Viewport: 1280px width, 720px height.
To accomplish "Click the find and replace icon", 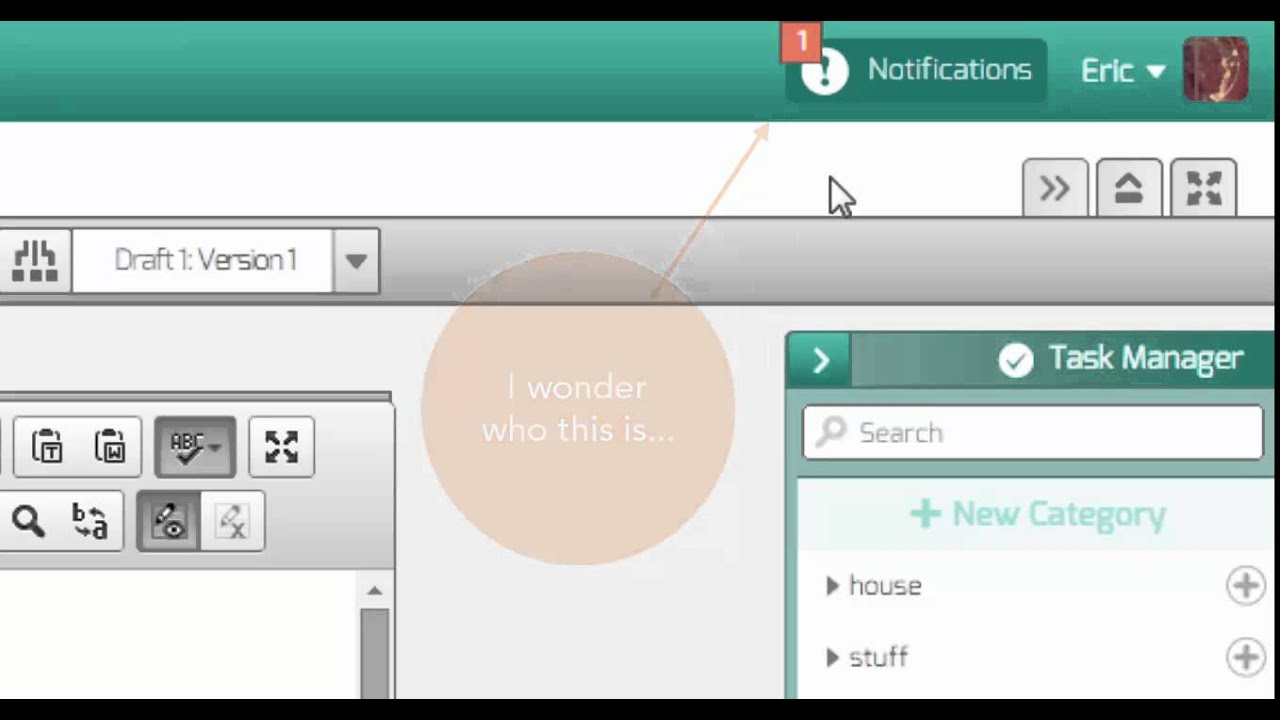I will [90, 521].
